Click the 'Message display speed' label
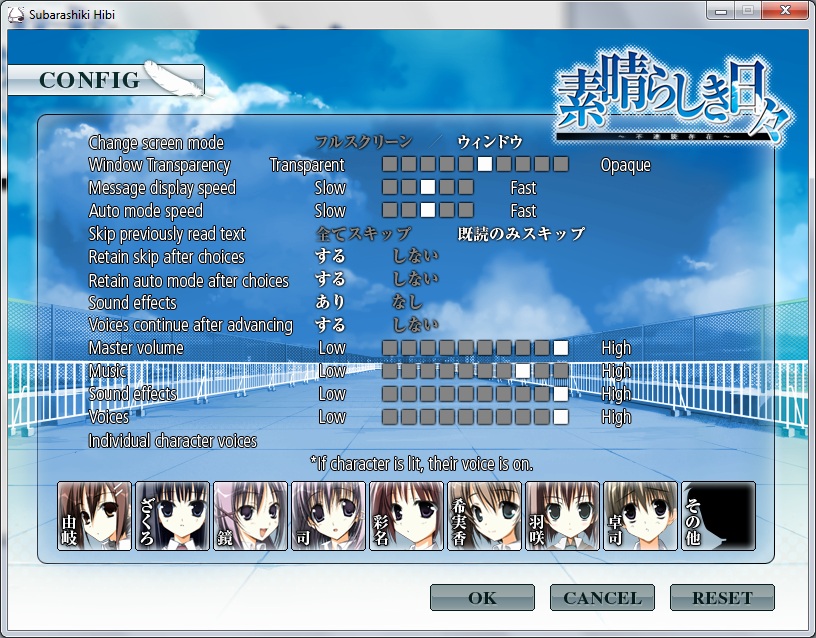The image size is (816, 638). tap(162, 188)
